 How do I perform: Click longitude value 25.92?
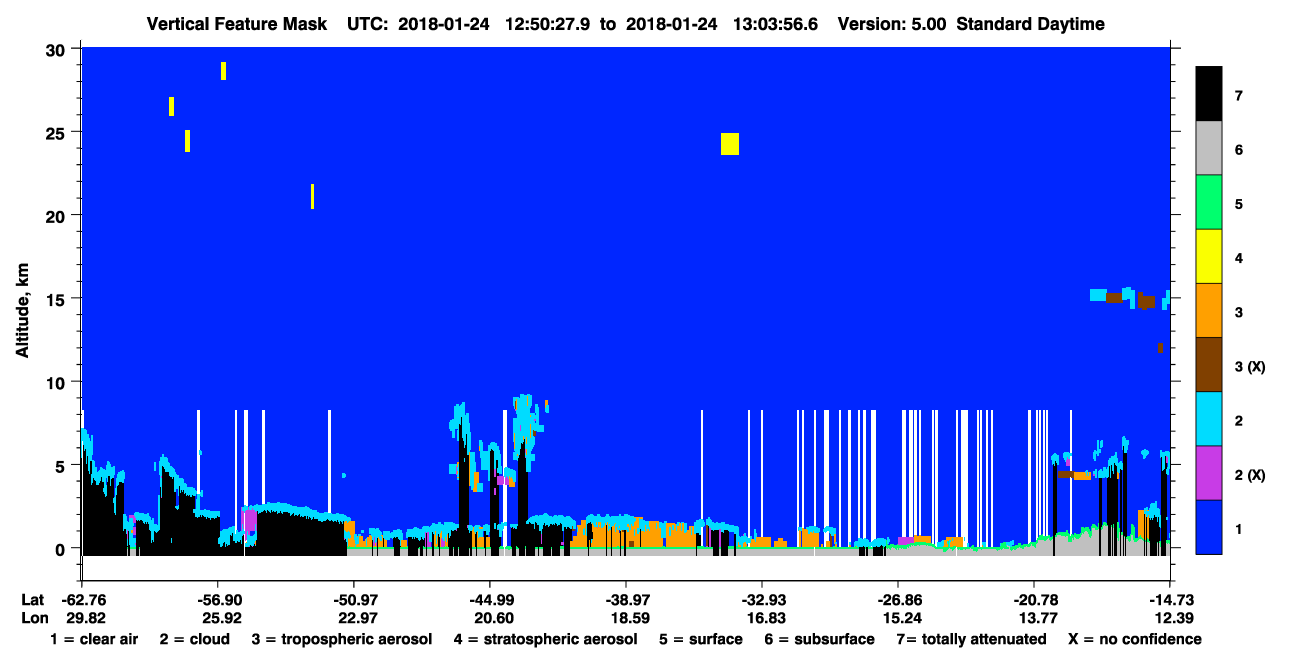pos(222,618)
